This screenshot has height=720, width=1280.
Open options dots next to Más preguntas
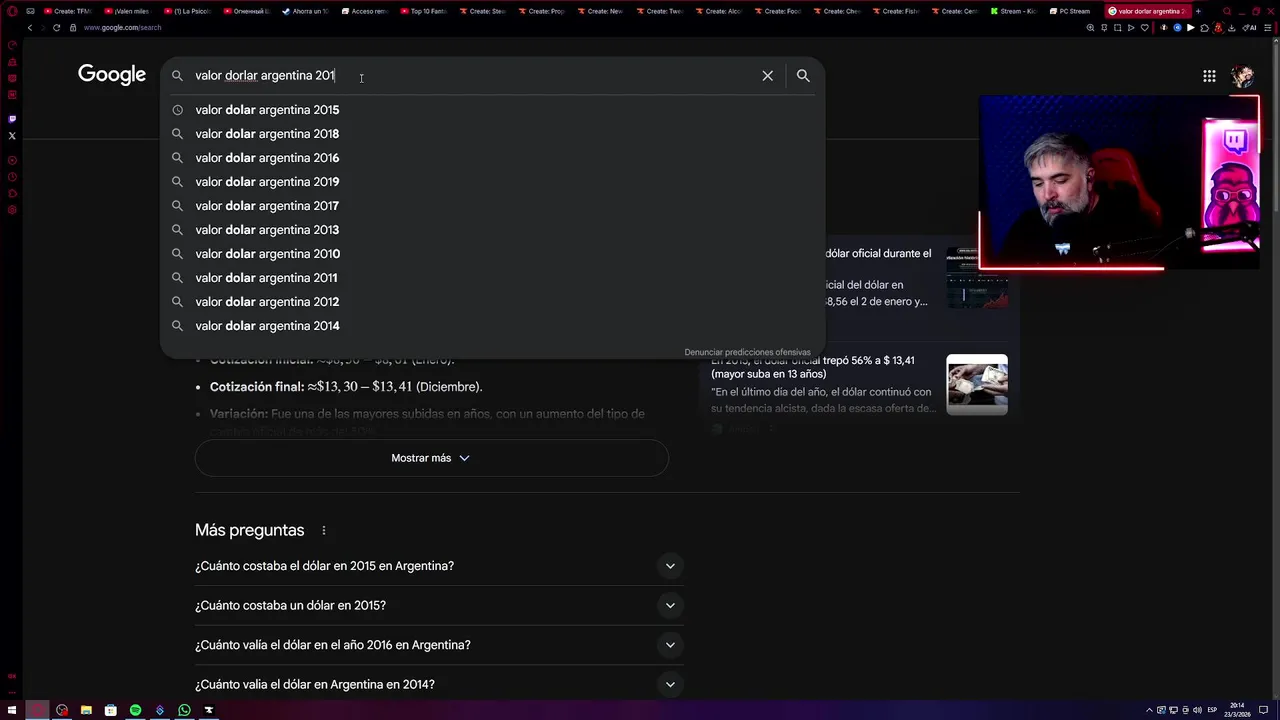point(323,531)
